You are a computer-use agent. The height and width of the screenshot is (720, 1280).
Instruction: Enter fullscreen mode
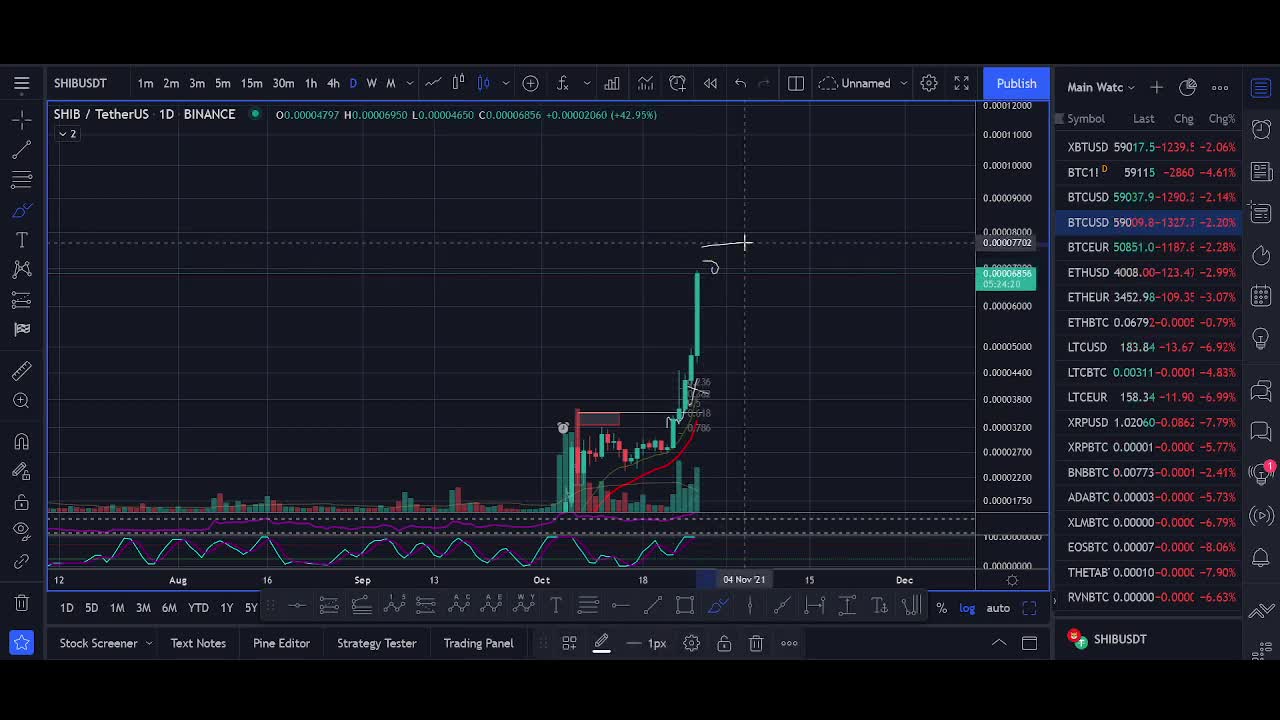pyautogui.click(x=961, y=83)
